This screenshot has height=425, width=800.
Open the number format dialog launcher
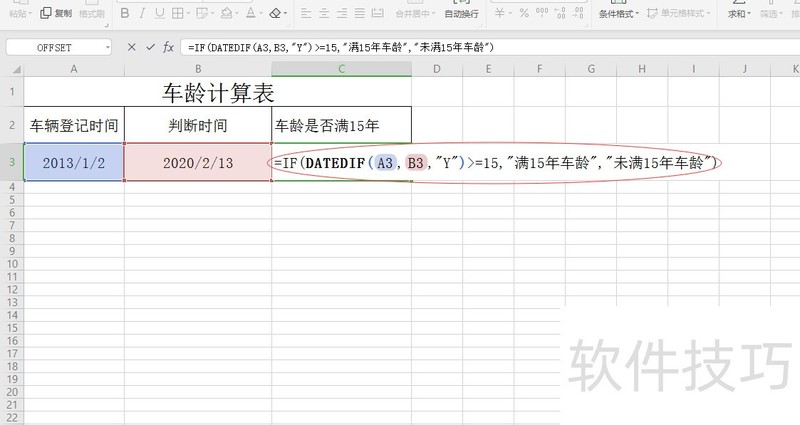[x=587, y=25]
